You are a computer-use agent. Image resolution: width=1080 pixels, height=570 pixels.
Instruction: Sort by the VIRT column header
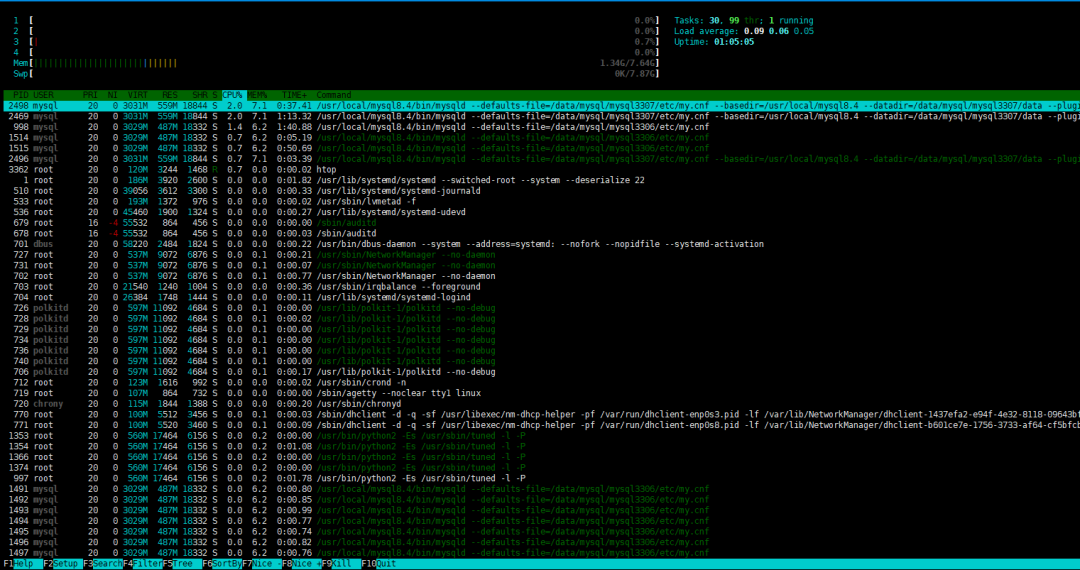click(138, 95)
